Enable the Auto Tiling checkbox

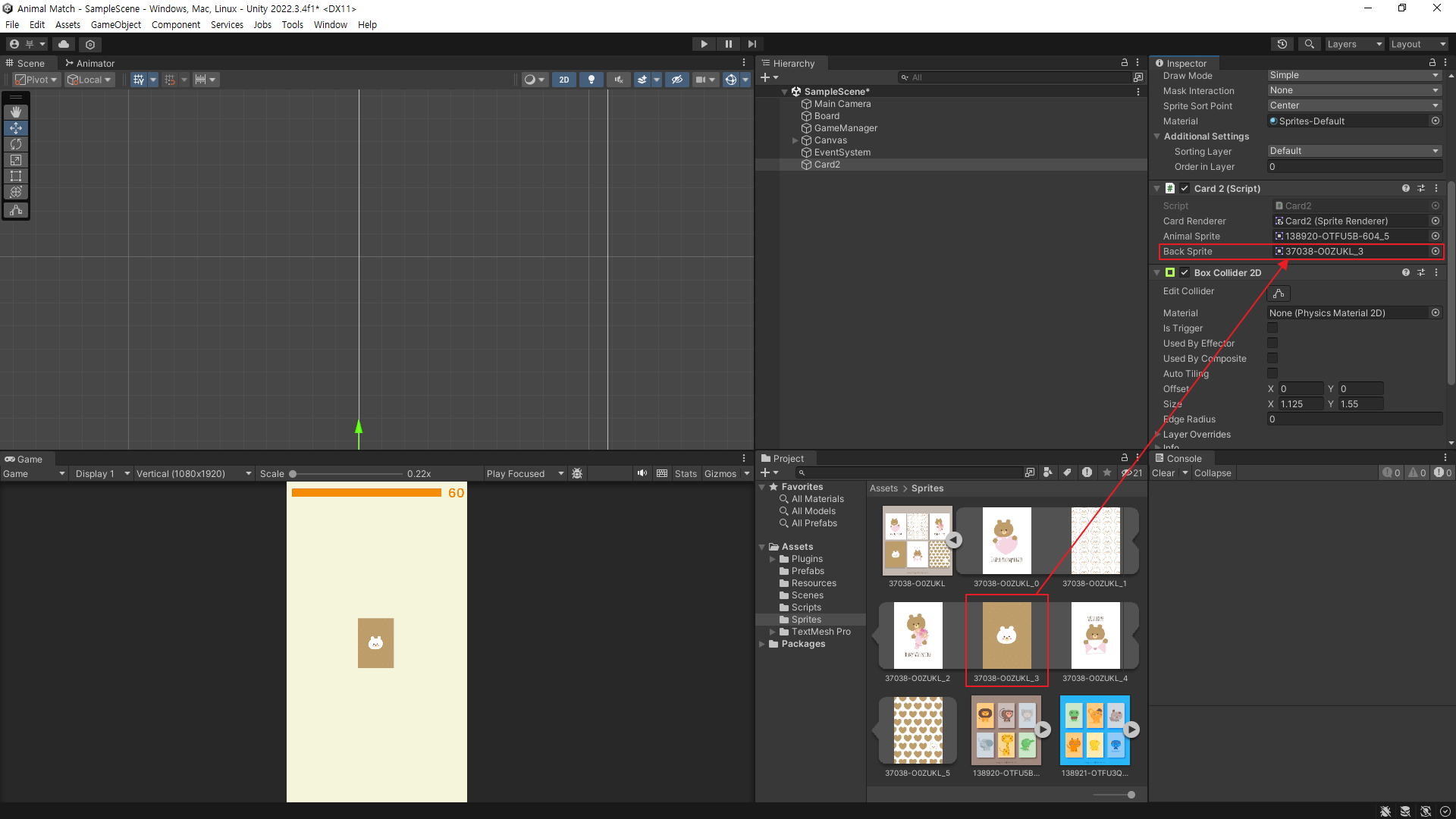click(1272, 374)
